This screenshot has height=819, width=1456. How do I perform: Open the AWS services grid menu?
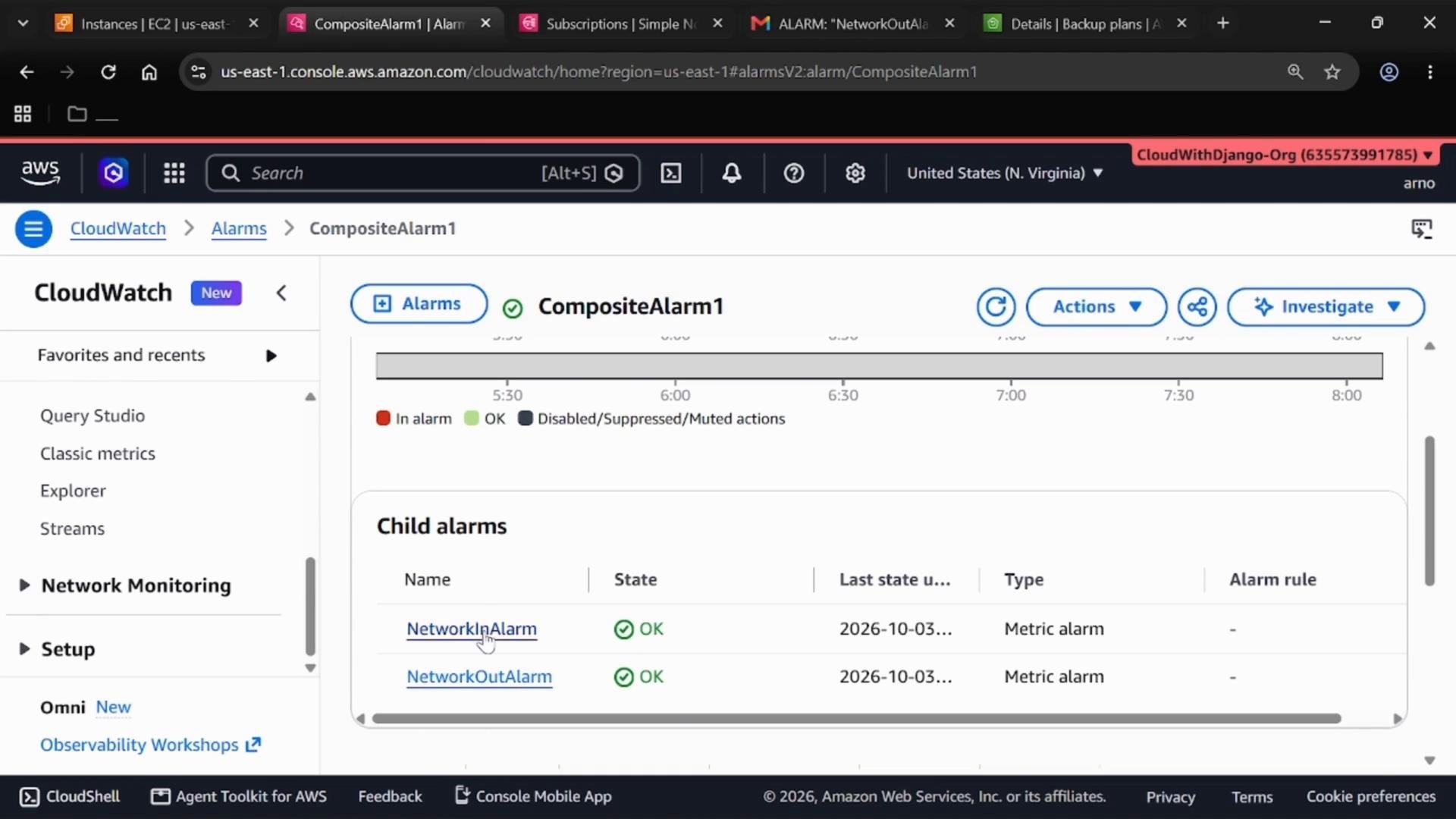[x=174, y=173]
